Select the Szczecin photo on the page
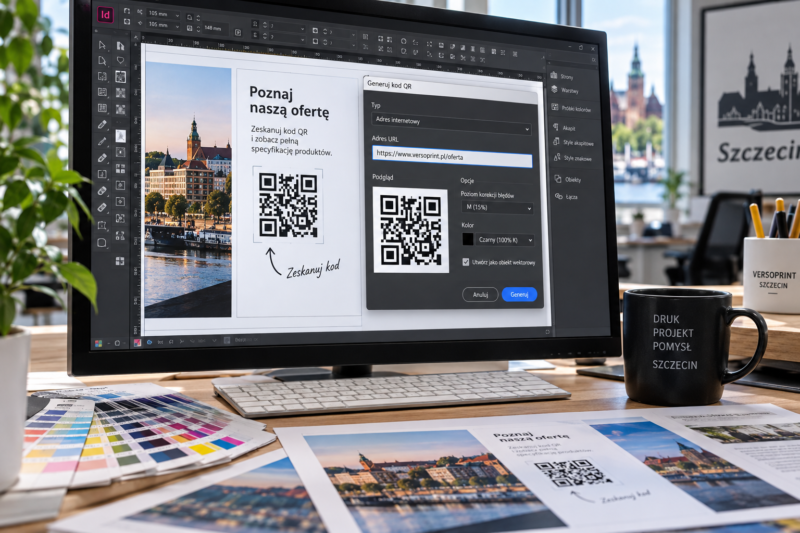 click(188, 190)
